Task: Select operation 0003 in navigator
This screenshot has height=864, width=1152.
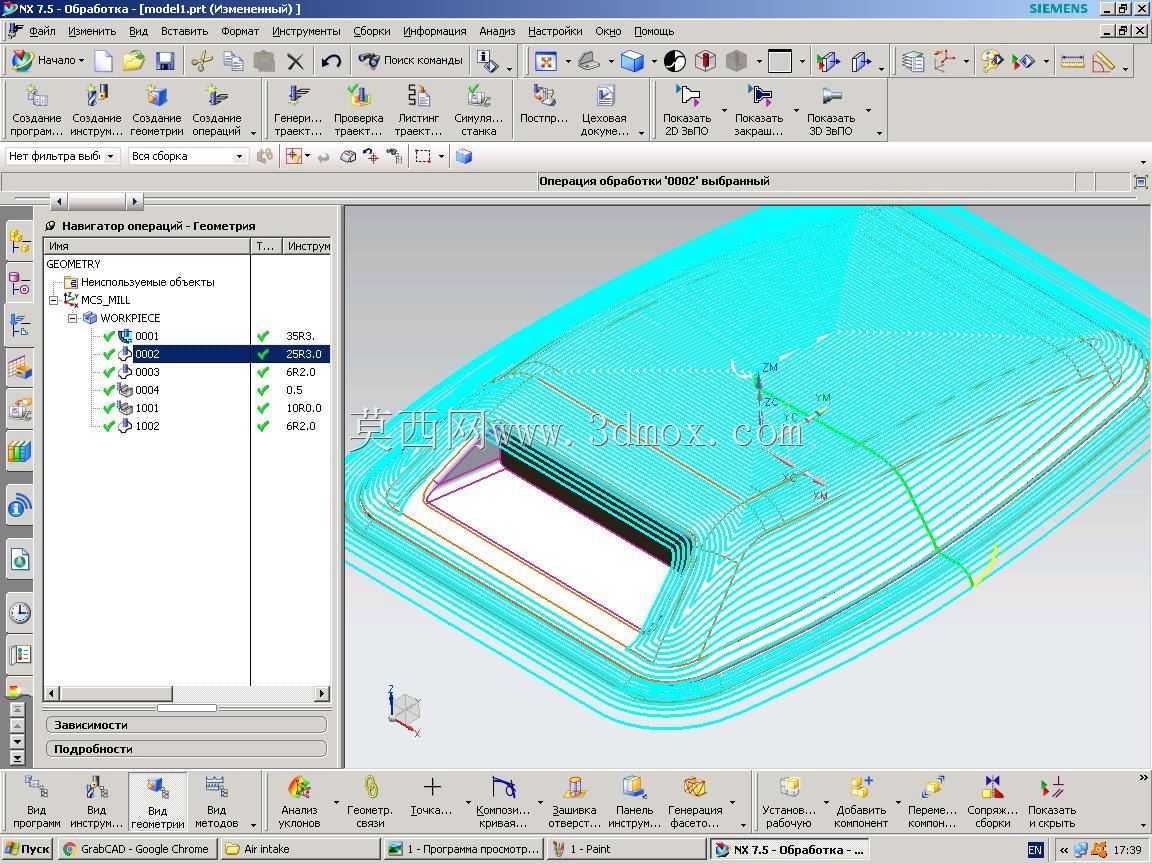Action: click(x=147, y=372)
